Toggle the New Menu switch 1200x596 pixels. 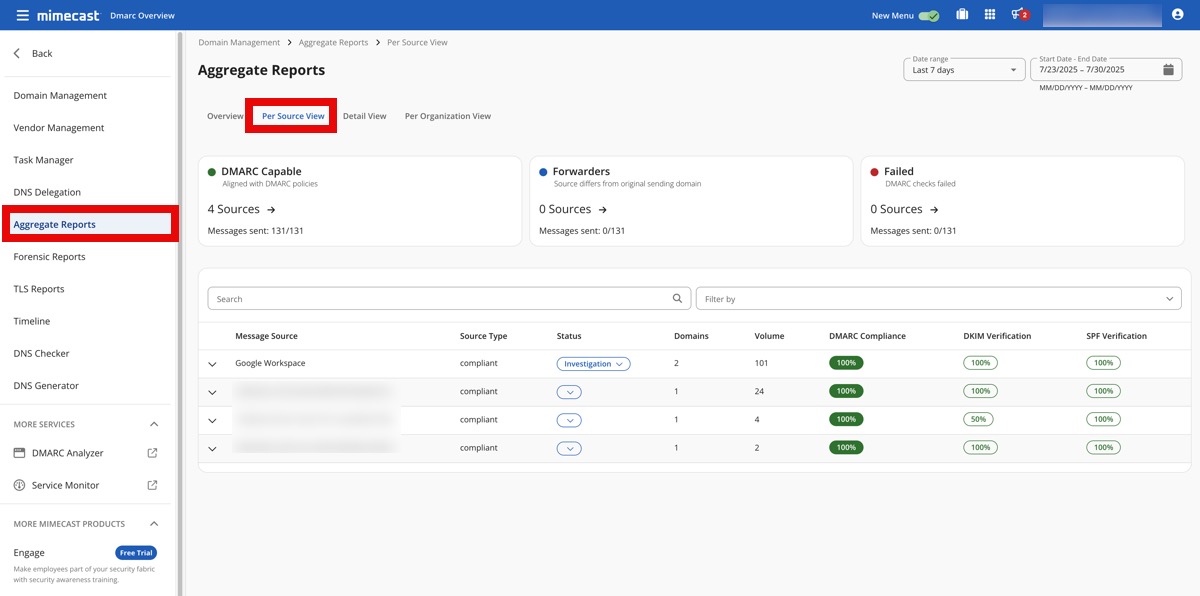[929, 16]
